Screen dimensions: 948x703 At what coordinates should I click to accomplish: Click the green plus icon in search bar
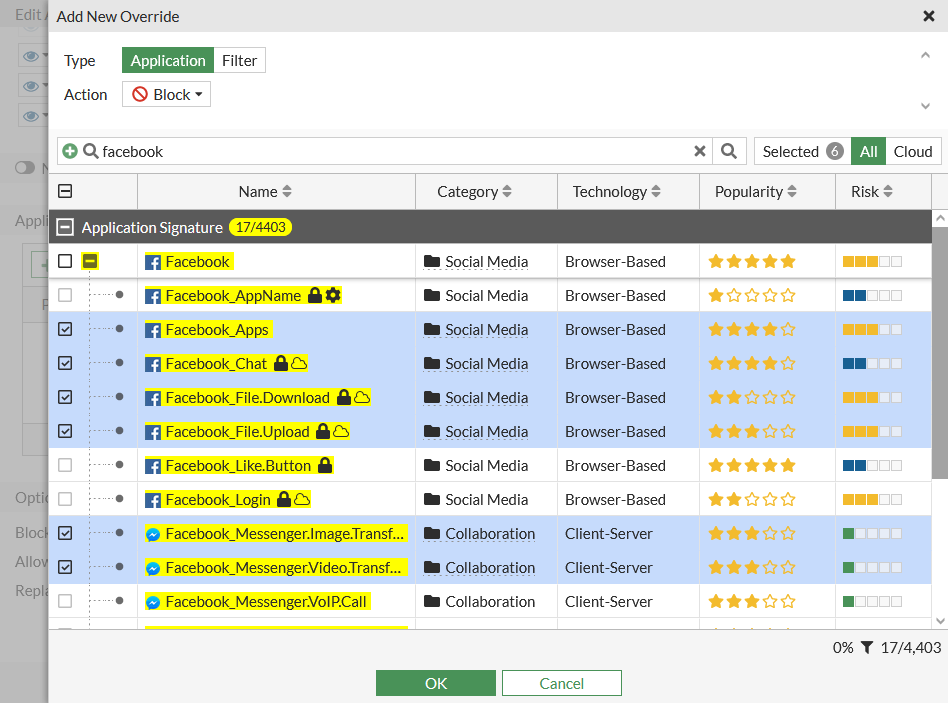[x=68, y=151]
